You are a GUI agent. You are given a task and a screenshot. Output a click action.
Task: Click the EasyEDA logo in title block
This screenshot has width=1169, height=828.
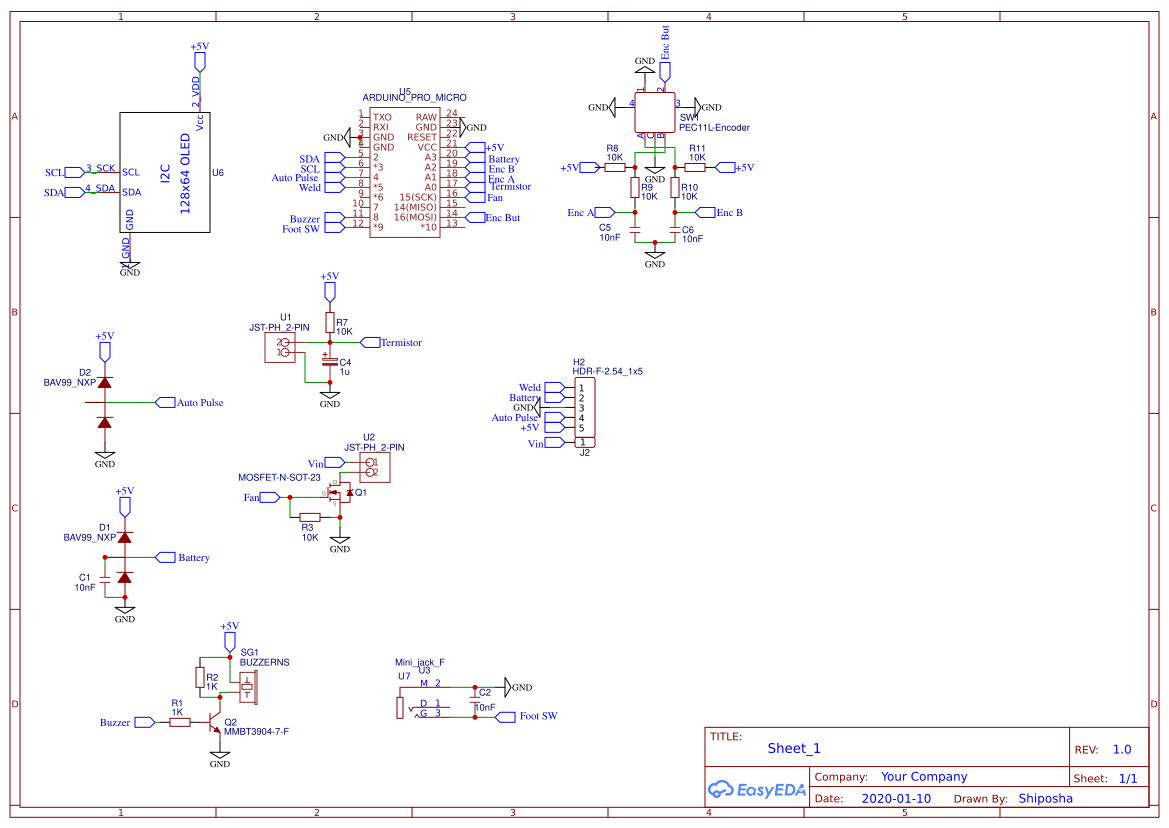click(757, 789)
